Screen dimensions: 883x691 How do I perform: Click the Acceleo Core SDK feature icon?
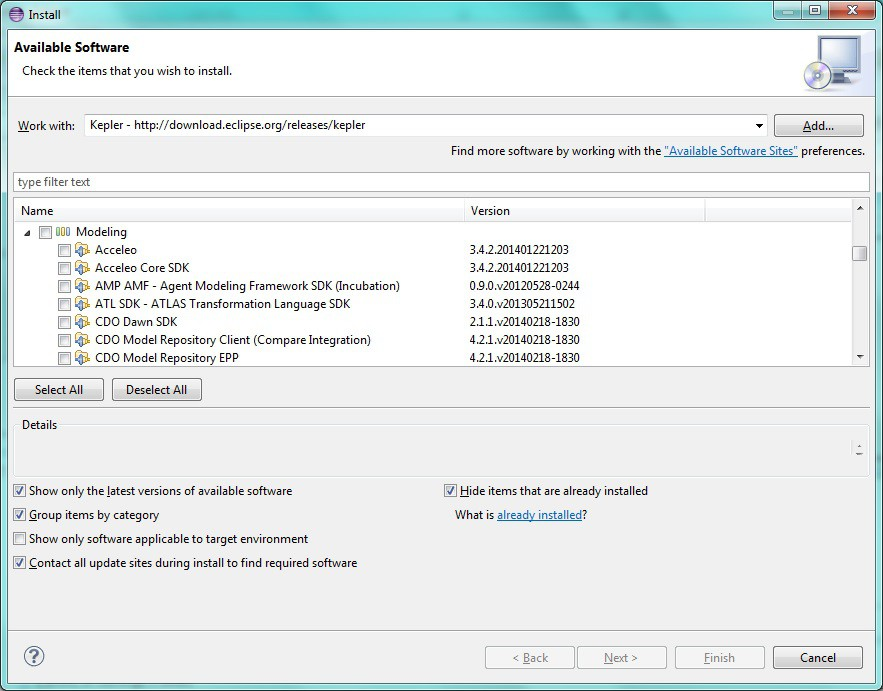pos(82,268)
